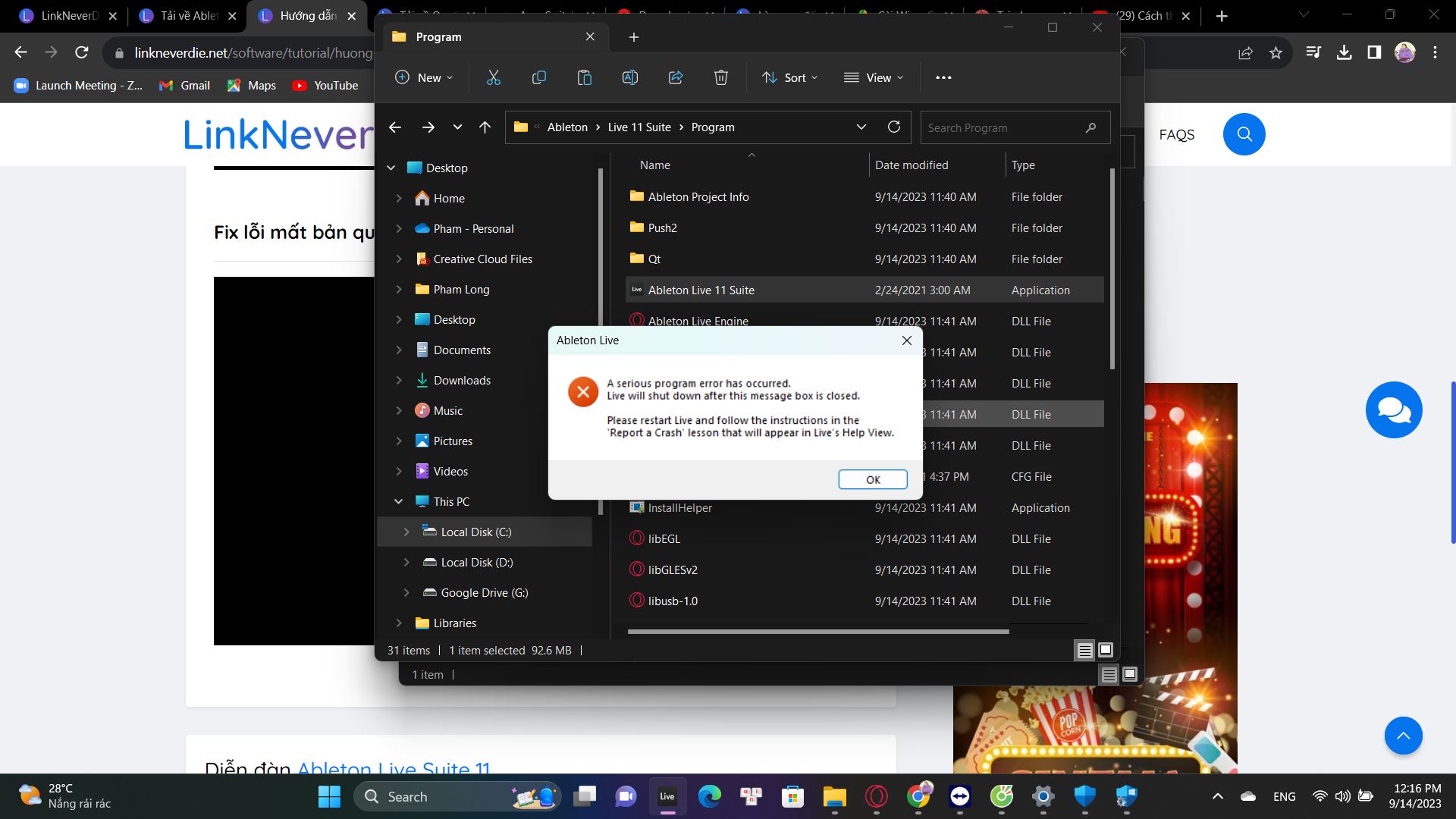The width and height of the screenshot is (1456, 819).
Task: Click the Cut icon in Explorer toolbar
Action: coord(494,77)
